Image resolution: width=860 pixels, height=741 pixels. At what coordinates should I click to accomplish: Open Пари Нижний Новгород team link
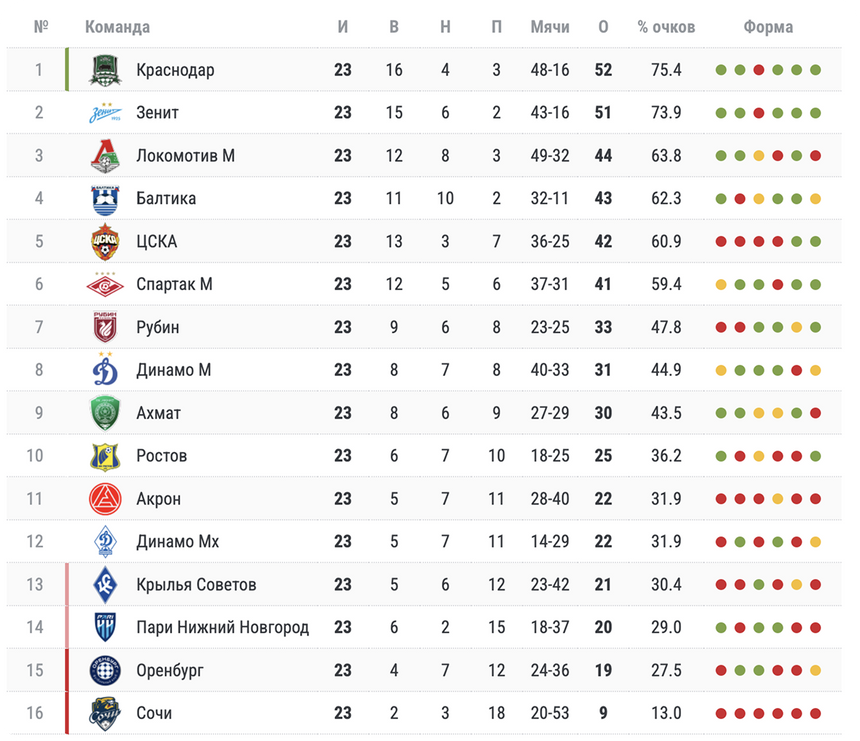[x=222, y=628]
